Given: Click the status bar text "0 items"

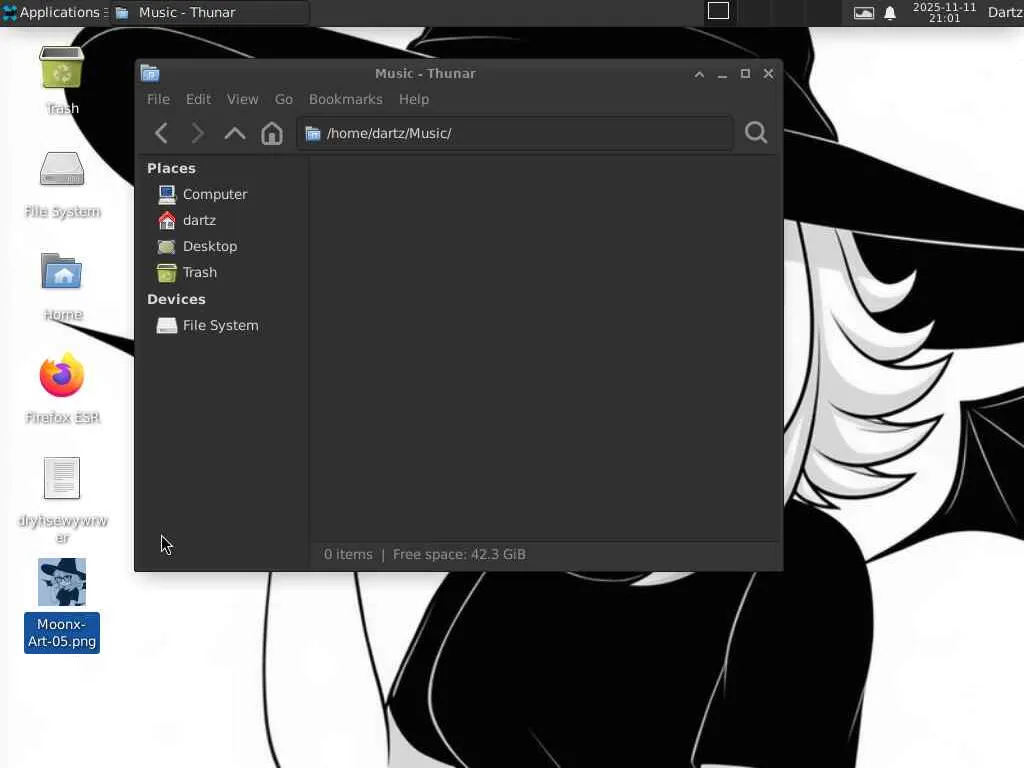Looking at the screenshot, I should (x=348, y=554).
